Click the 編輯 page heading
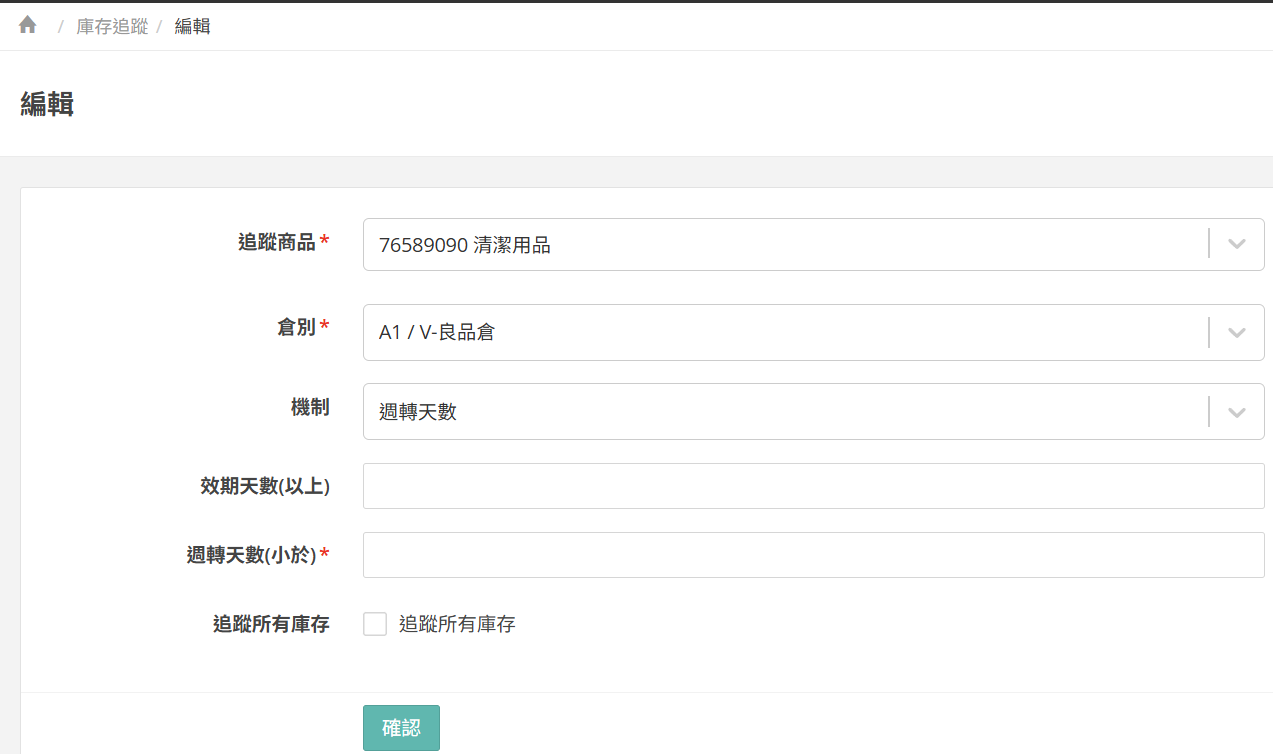1273x754 pixels. (47, 104)
